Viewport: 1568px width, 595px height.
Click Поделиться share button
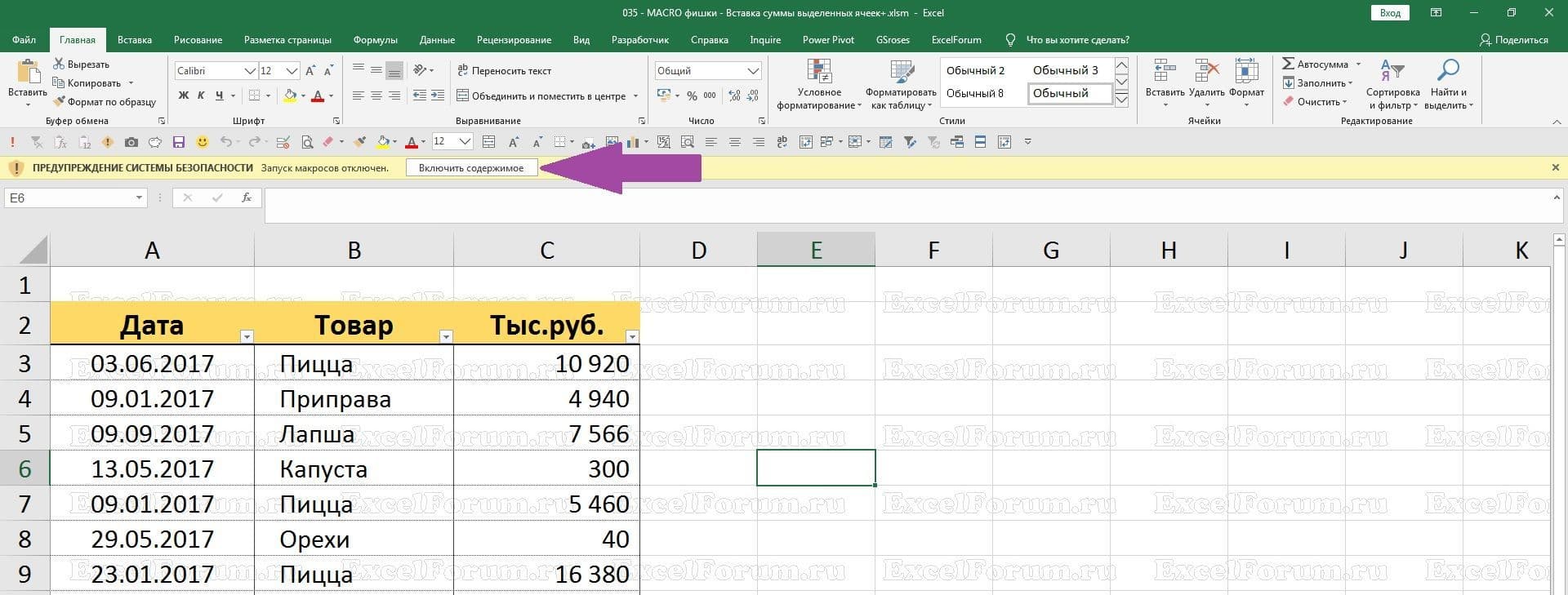coord(1514,39)
